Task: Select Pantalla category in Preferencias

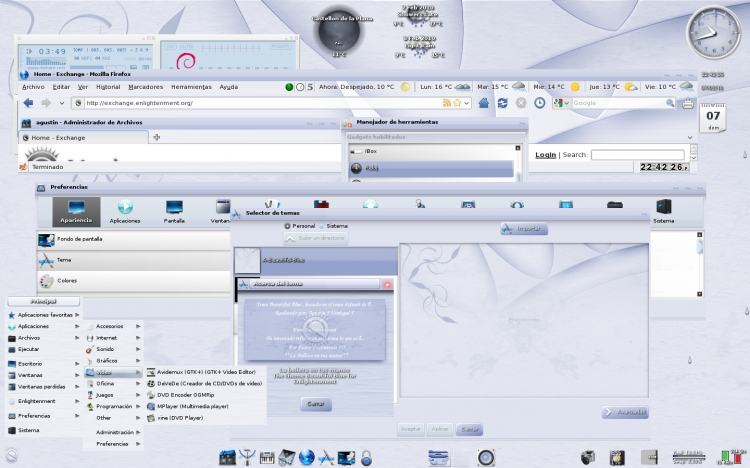Action: pyautogui.click(x=174, y=212)
